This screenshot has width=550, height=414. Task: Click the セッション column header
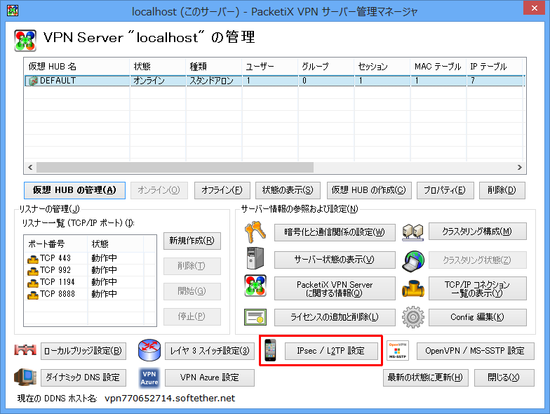382,66
